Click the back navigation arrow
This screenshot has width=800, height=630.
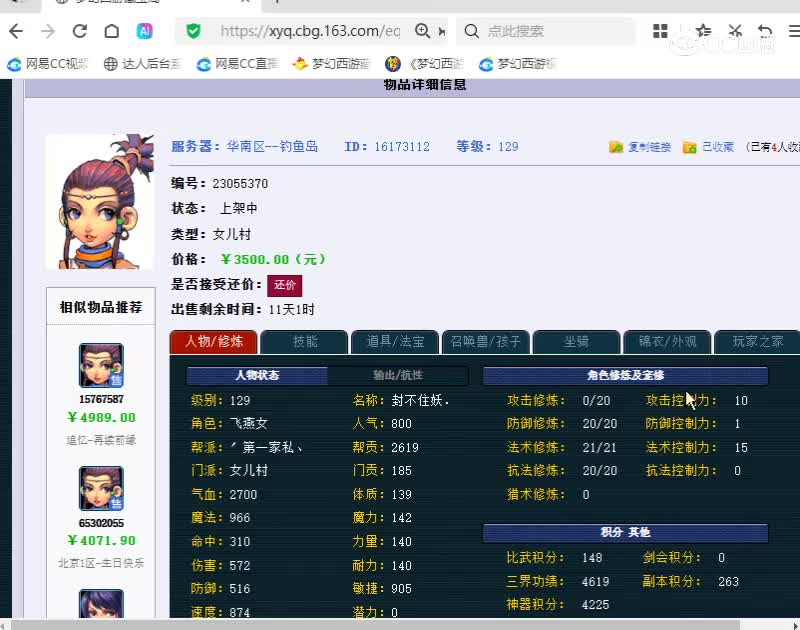tap(16, 31)
